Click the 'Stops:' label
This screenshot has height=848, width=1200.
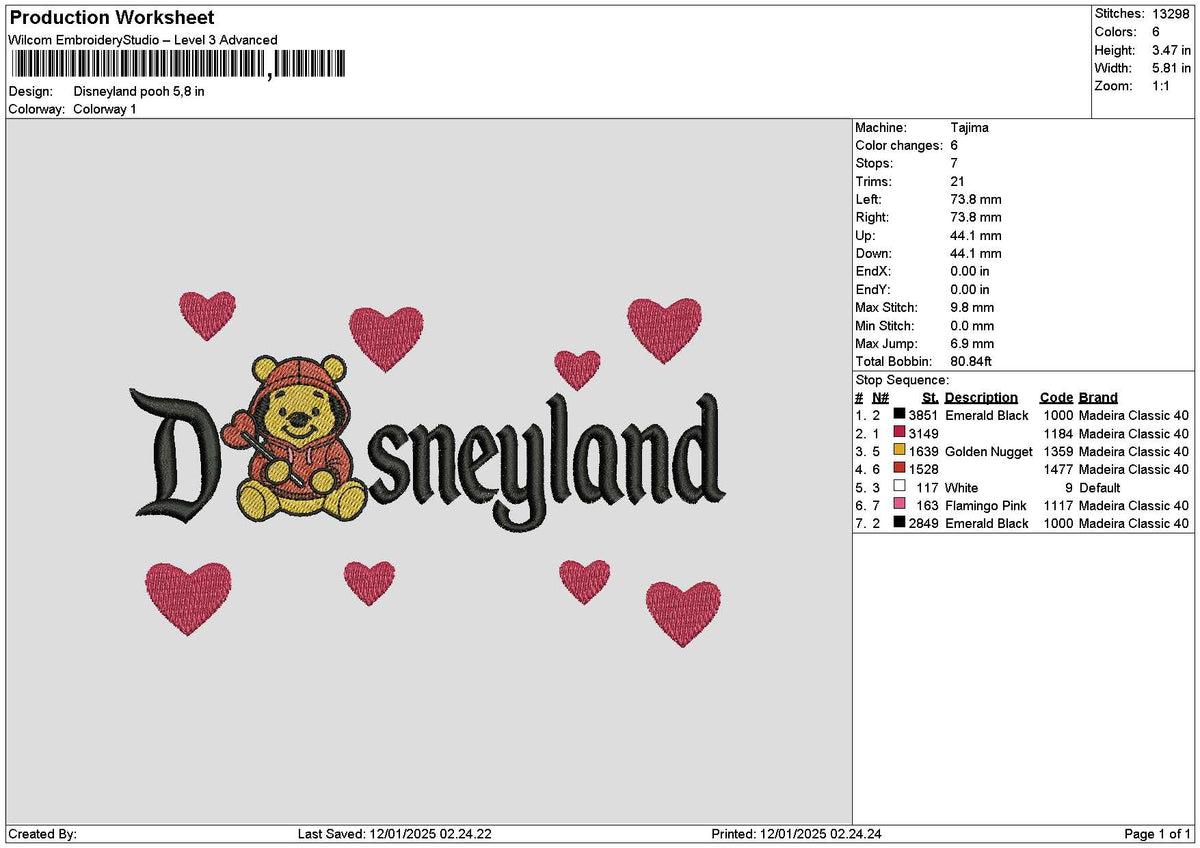(x=875, y=164)
